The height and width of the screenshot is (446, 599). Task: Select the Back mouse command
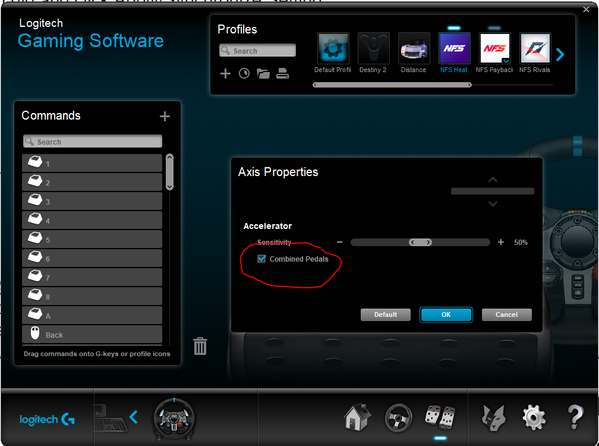tap(92, 334)
